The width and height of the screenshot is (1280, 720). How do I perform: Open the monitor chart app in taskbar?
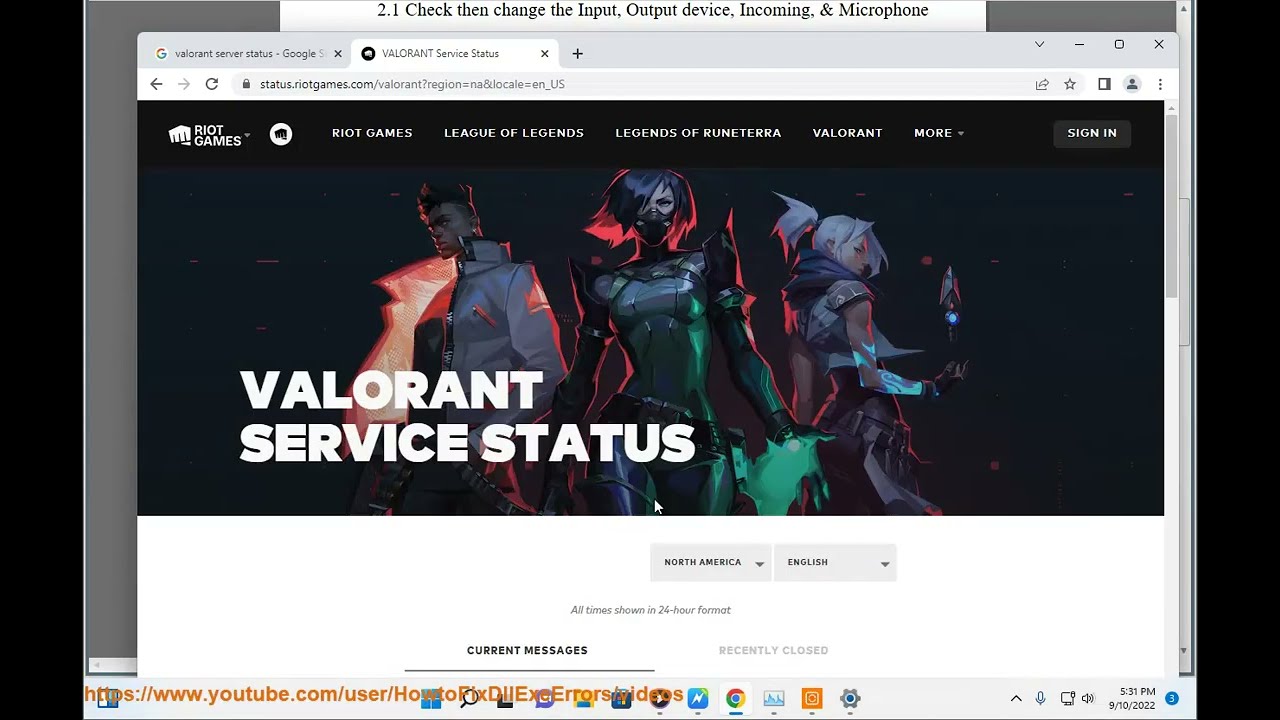[x=774, y=699]
